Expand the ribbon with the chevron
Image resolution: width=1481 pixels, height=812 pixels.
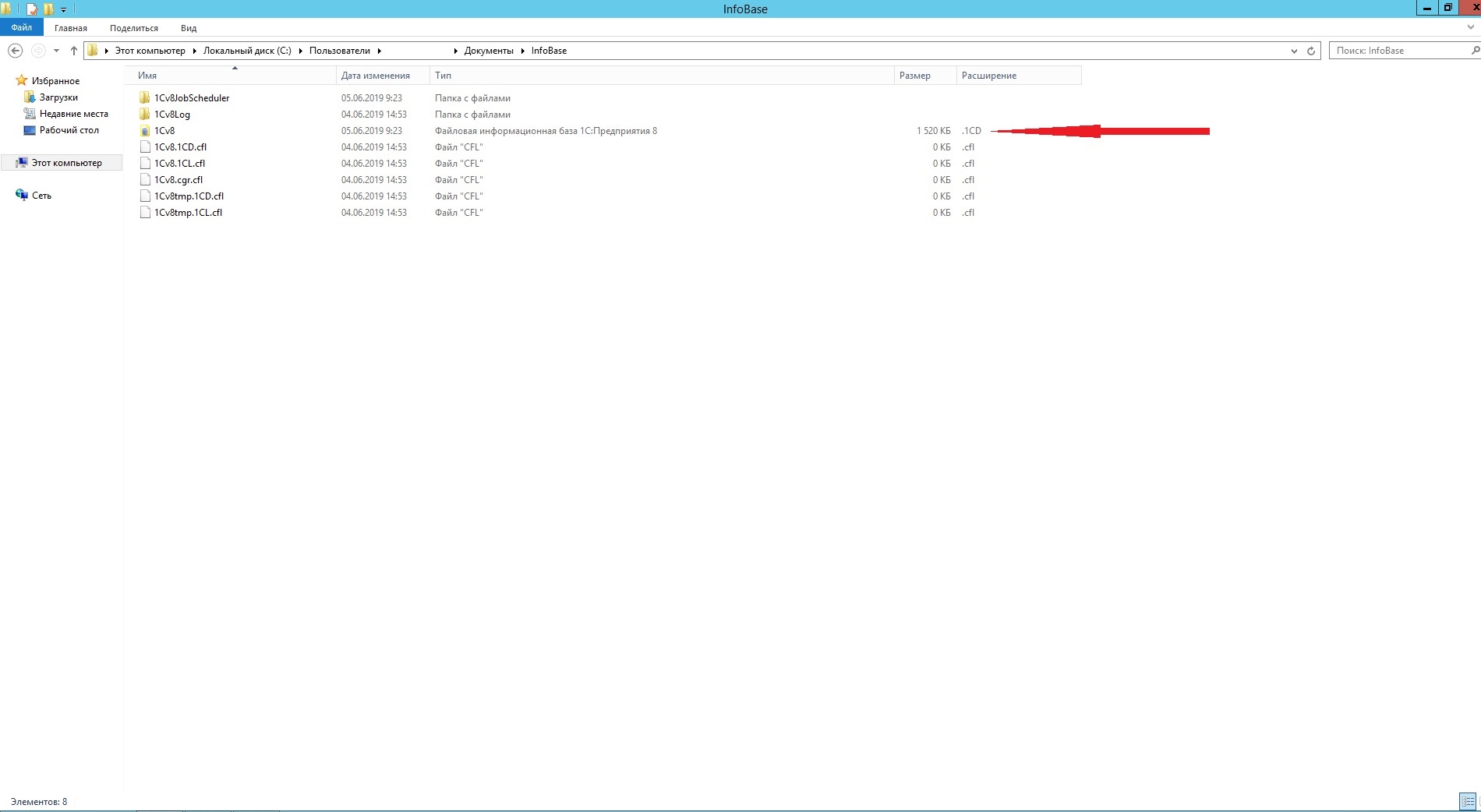point(1471,27)
